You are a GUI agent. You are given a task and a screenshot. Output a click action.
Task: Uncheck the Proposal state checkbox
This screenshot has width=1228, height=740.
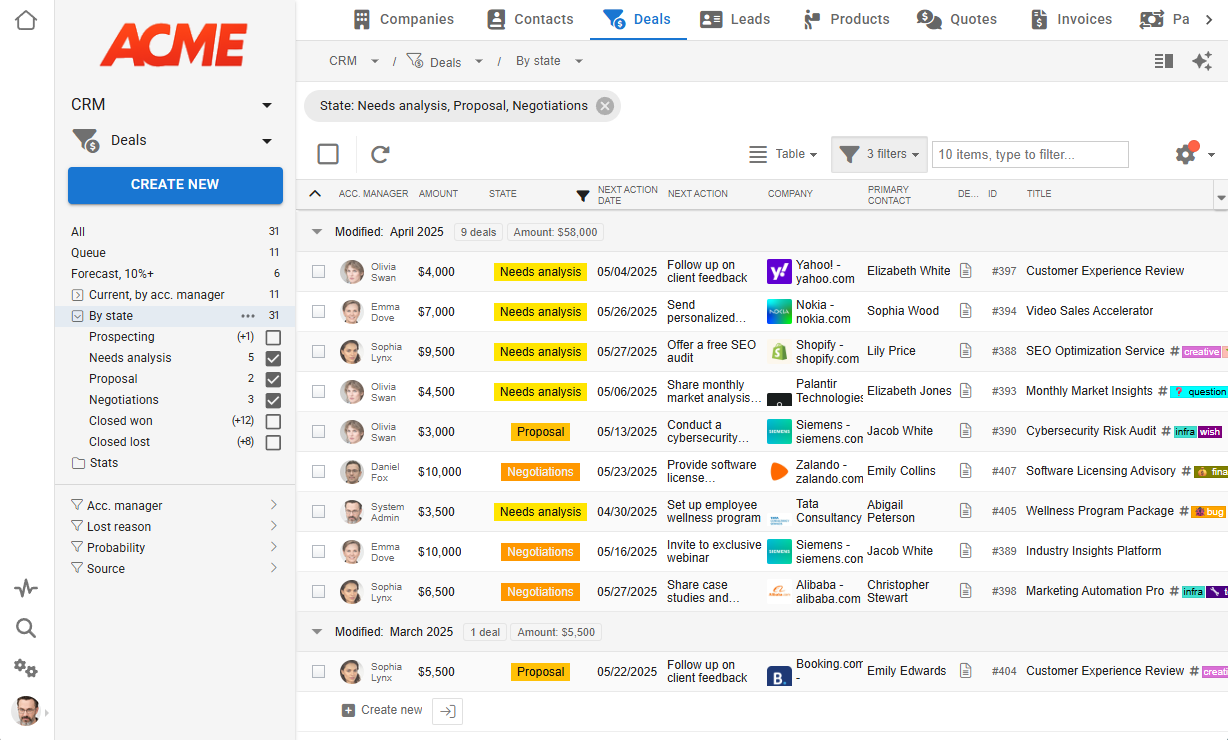(x=273, y=379)
